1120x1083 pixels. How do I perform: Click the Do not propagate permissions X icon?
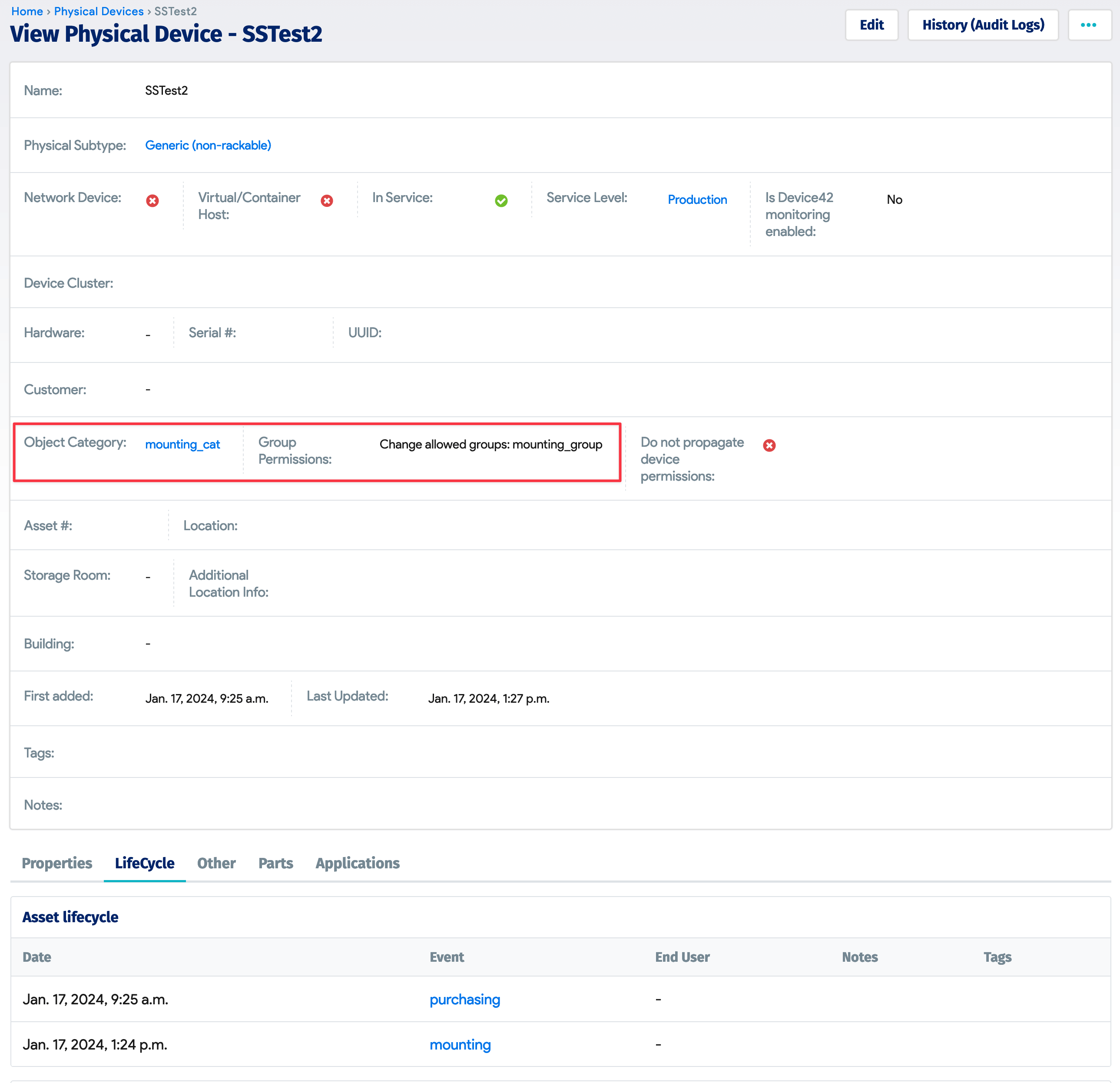769,445
